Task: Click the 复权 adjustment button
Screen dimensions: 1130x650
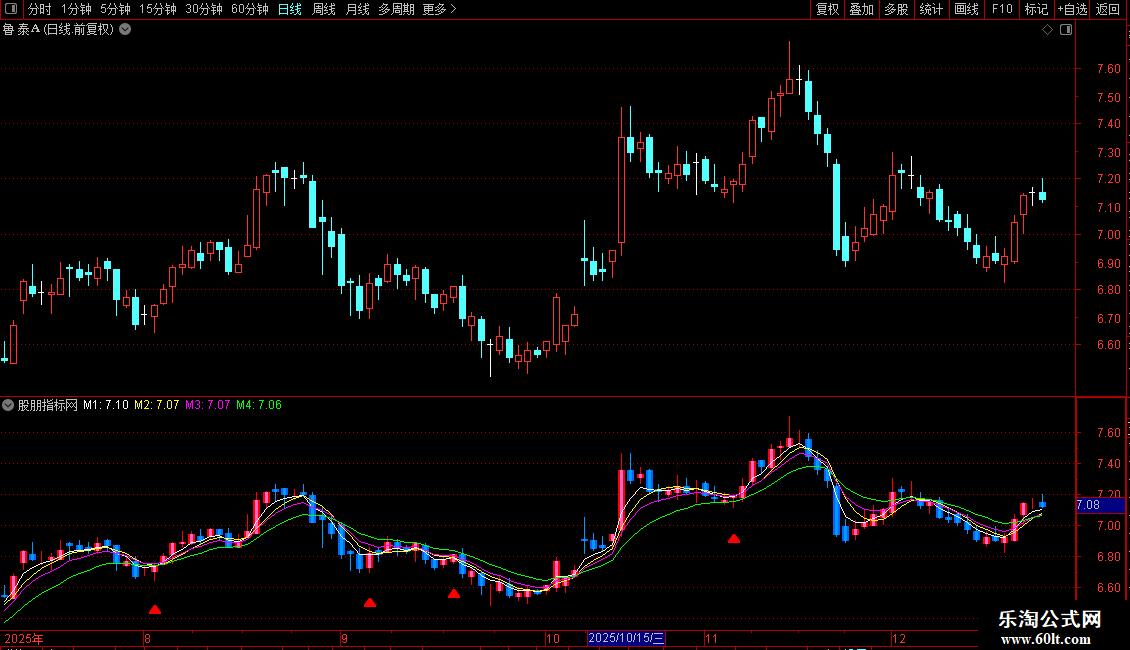Action: [827, 9]
